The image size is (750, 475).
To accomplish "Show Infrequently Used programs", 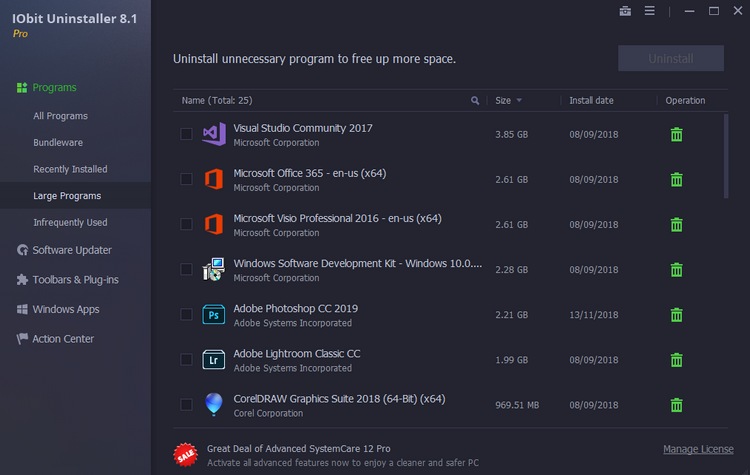I will coord(70,222).
